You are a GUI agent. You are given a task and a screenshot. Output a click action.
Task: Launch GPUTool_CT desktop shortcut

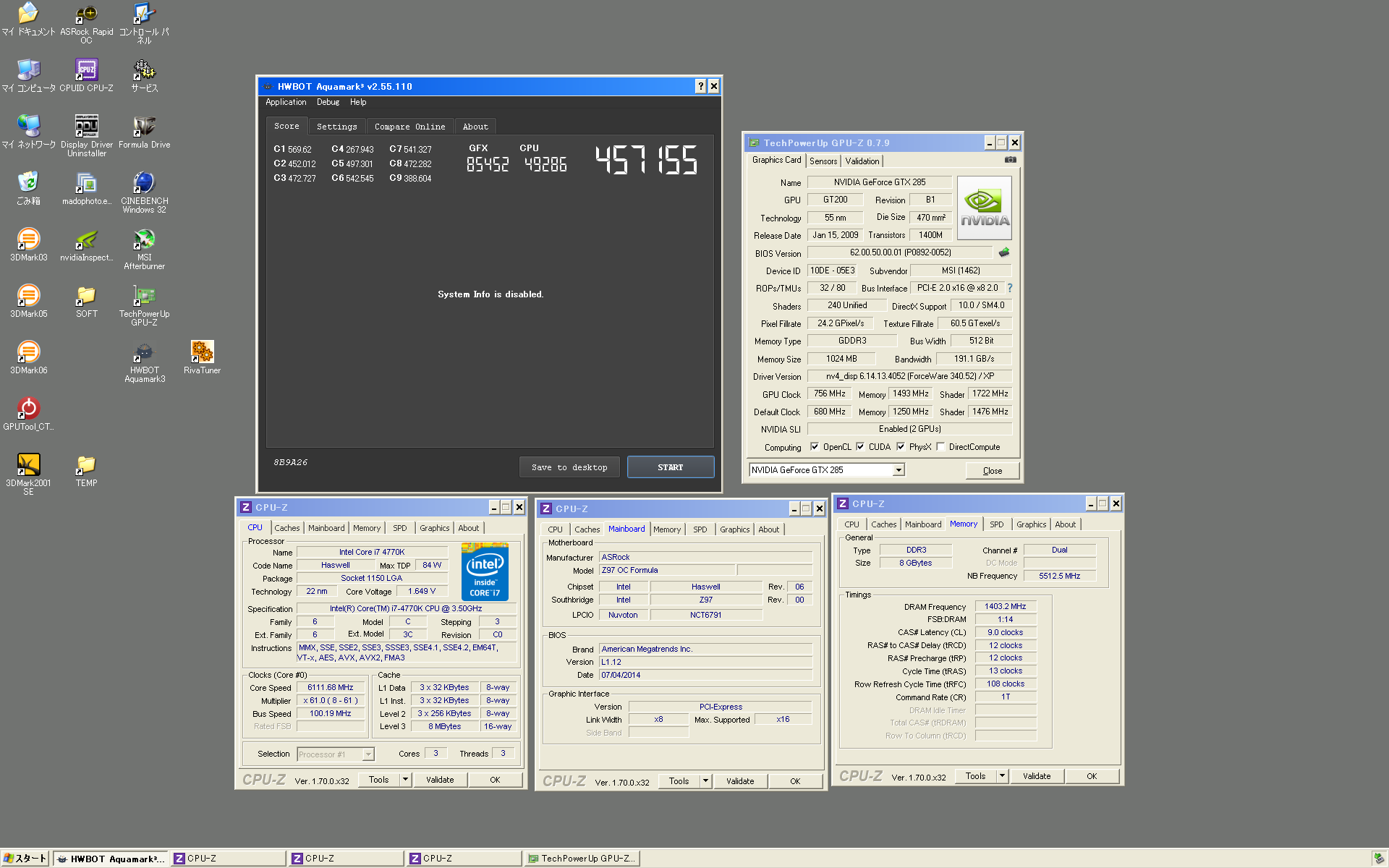28,414
